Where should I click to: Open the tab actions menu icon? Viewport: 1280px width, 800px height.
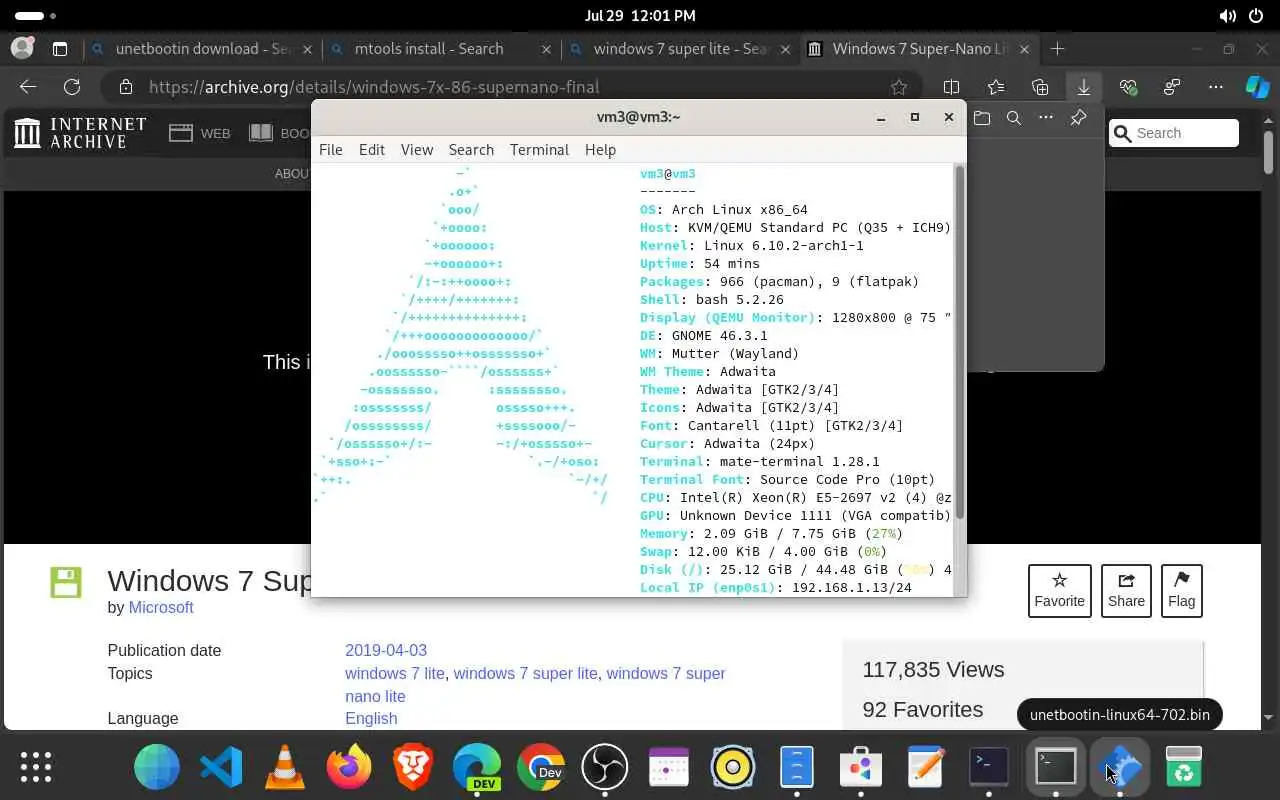[60, 48]
